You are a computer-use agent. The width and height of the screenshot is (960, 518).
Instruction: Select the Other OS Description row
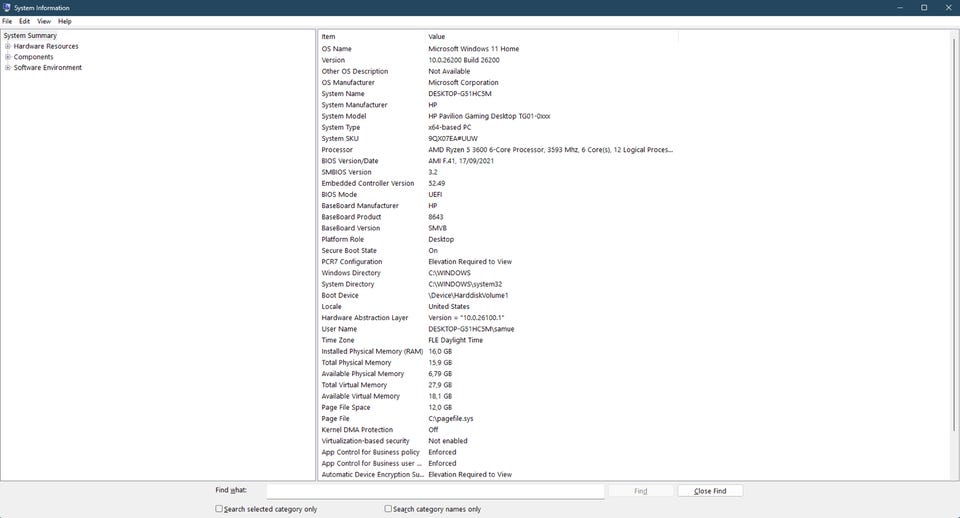[x=498, y=71]
